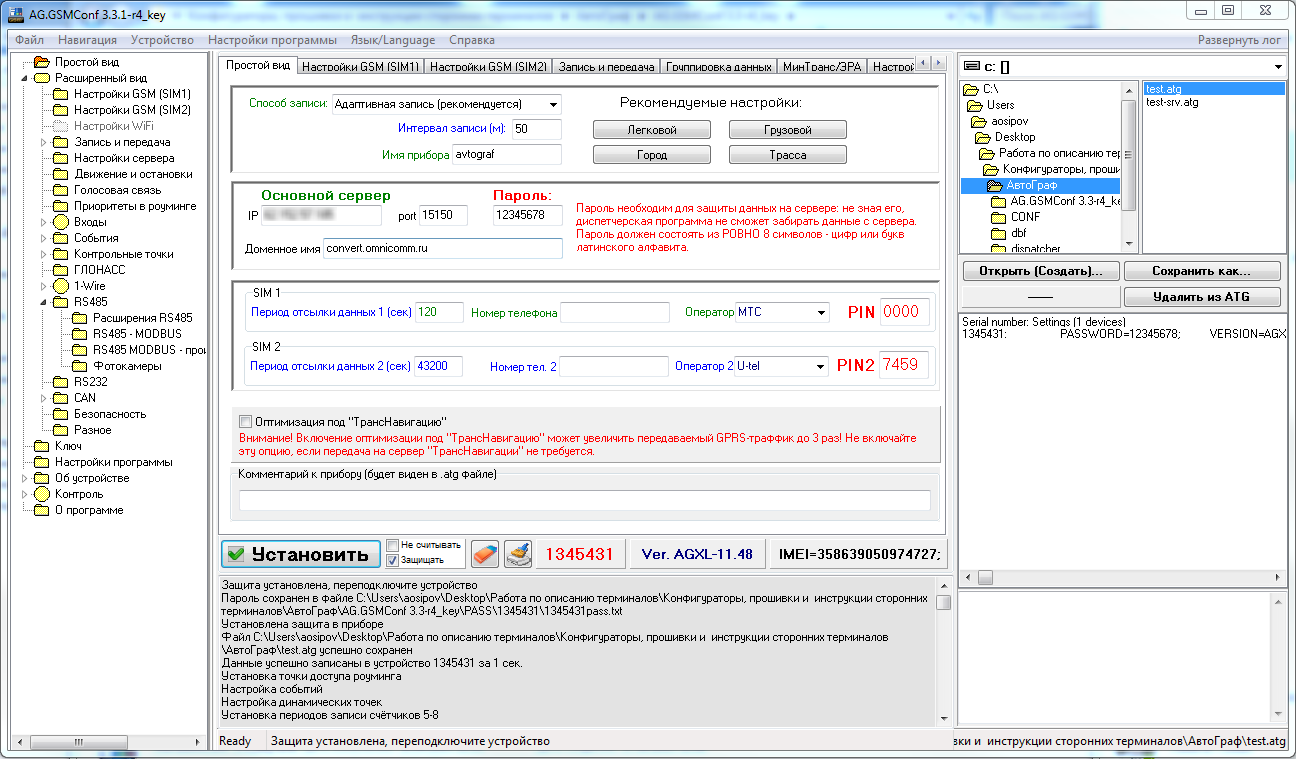Click the Доменное имя input field
Image resolution: width=1296 pixels, height=759 pixels.
click(443, 248)
